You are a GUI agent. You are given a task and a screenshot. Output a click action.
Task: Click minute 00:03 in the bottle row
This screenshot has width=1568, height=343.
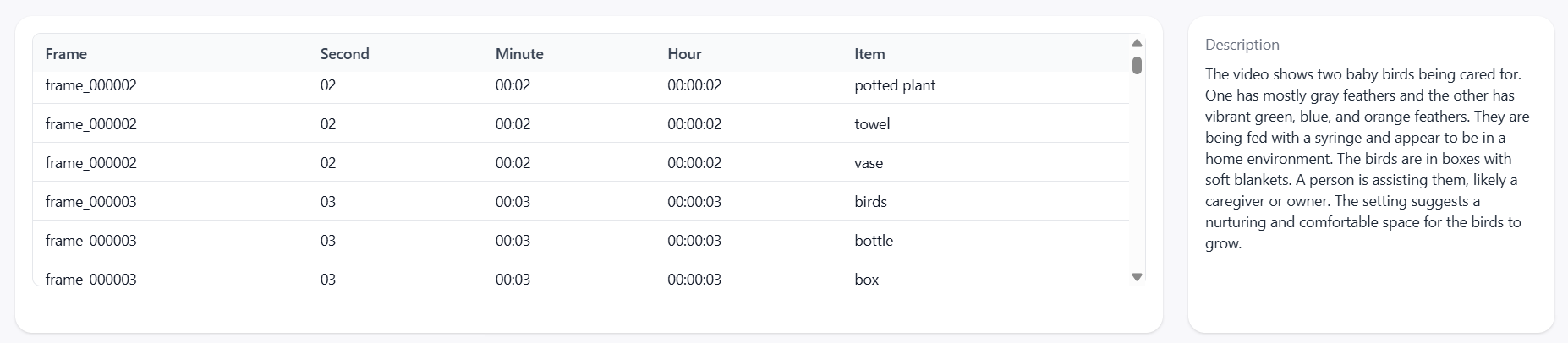tap(513, 241)
